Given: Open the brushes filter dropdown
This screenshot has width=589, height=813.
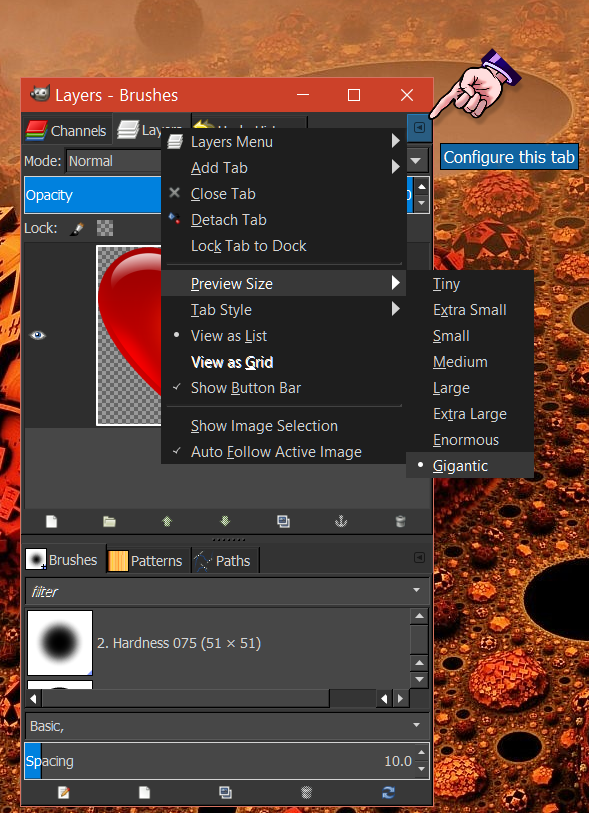Looking at the screenshot, I should point(416,591).
